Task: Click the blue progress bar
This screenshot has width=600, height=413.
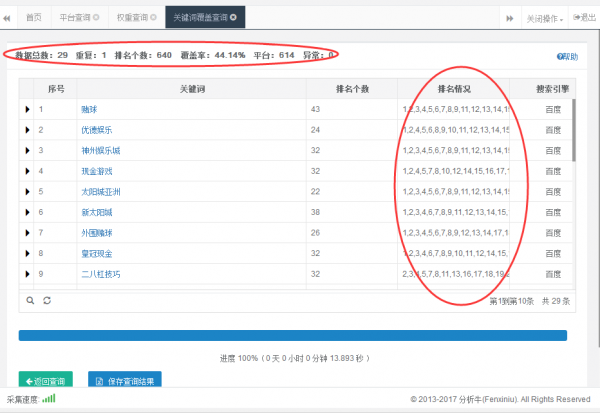Action: click(x=293, y=336)
